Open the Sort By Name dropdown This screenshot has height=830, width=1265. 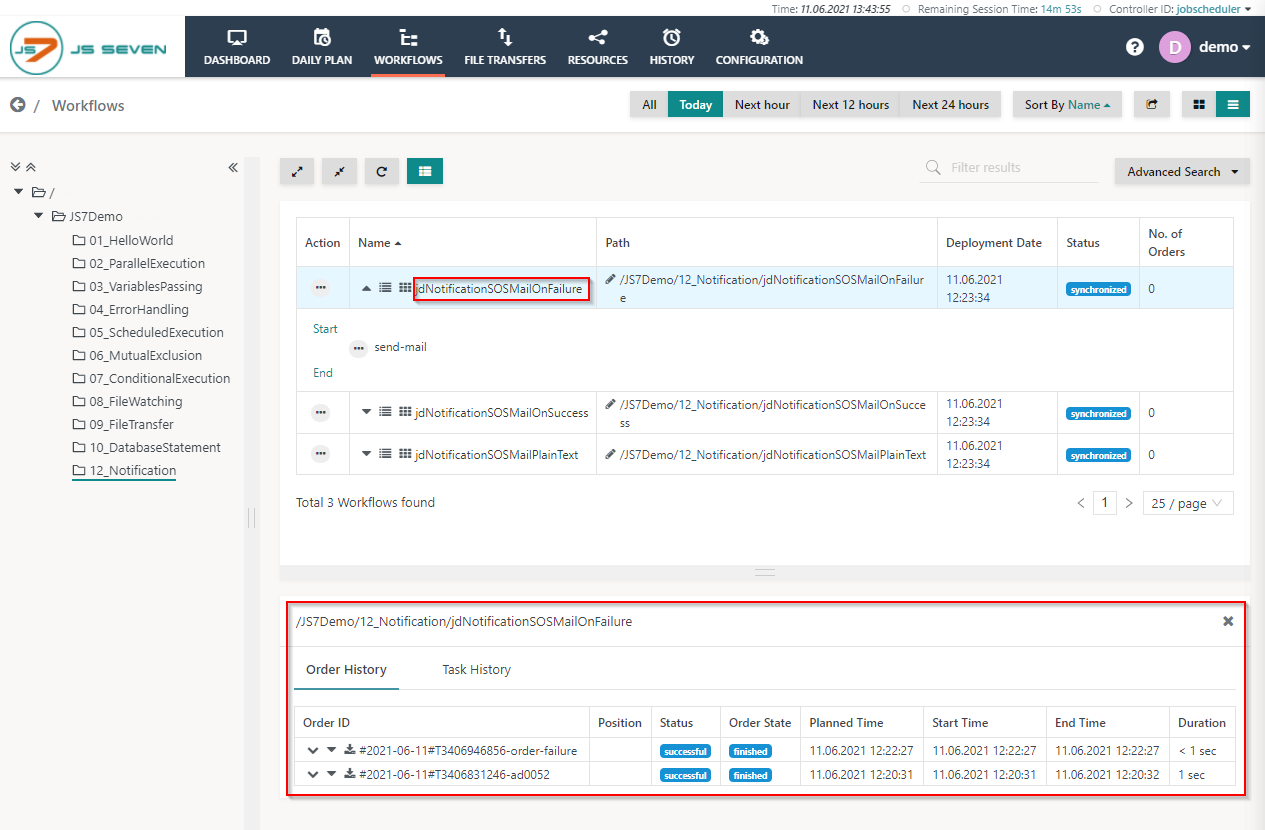[x=1067, y=105]
